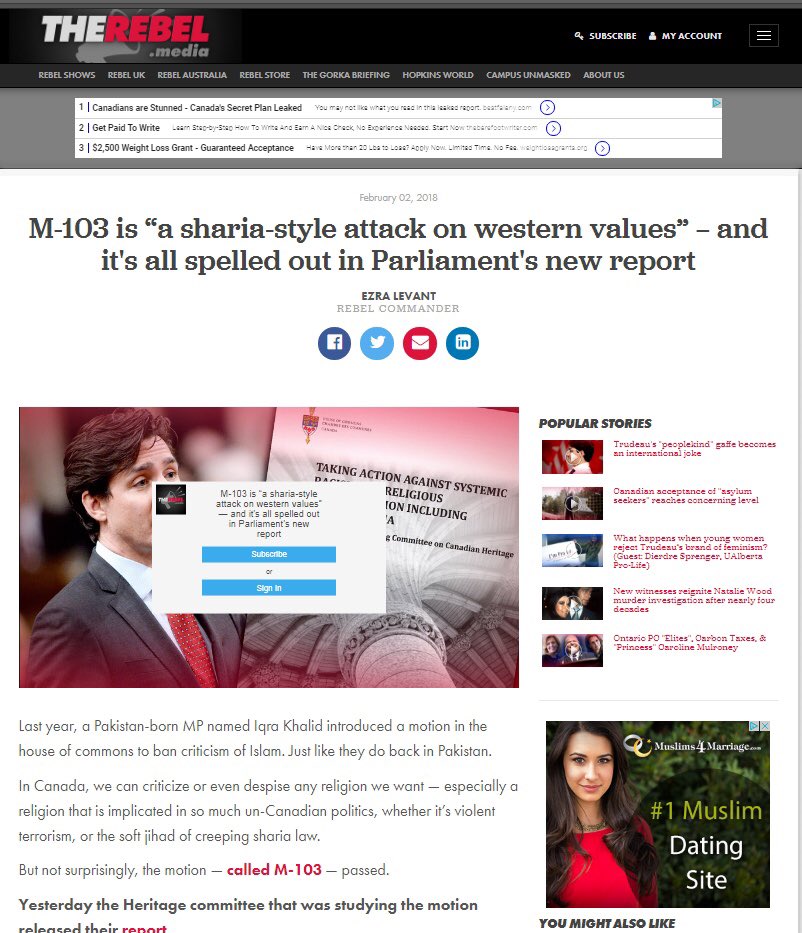The height and width of the screenshot is (933, 802).
Task: Open Ontario PC Elites Carbon Taxes story
Action: (690, 643)
